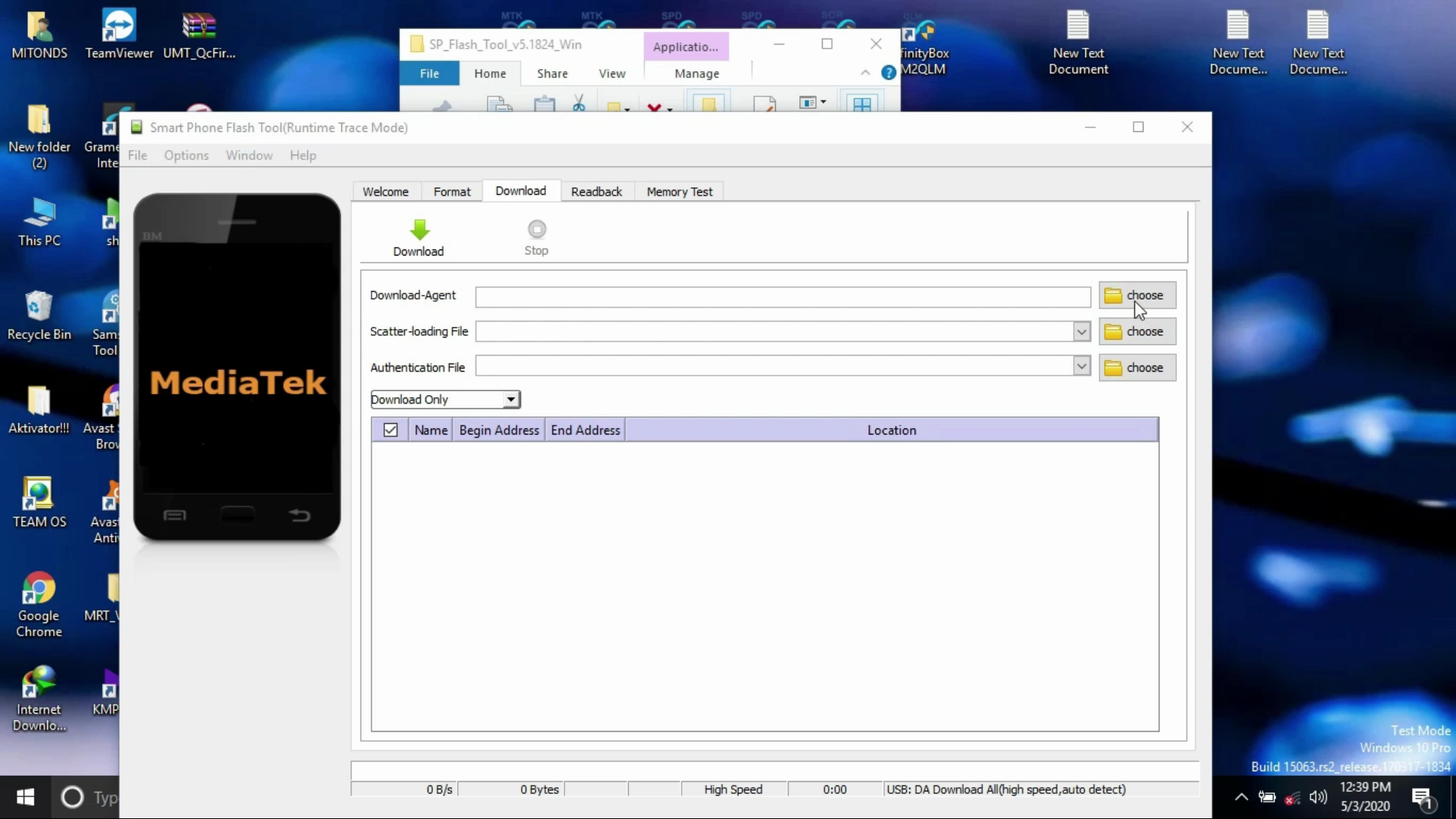1456x819 pixels.
Task: Click choose for Authentication File
Action: coord(1137,368)
